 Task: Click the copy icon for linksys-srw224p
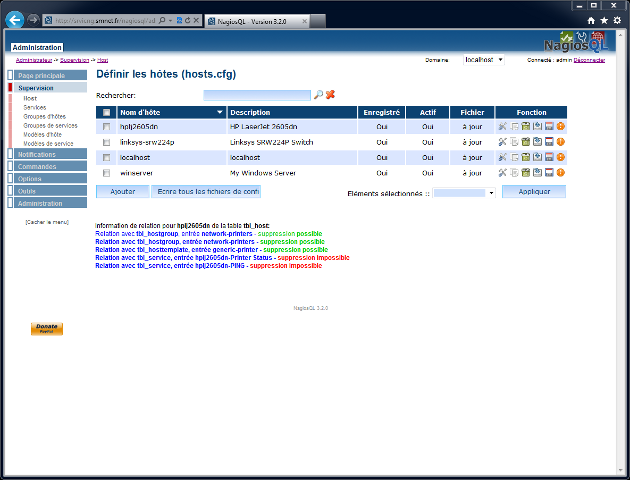(x=514, y=142)
